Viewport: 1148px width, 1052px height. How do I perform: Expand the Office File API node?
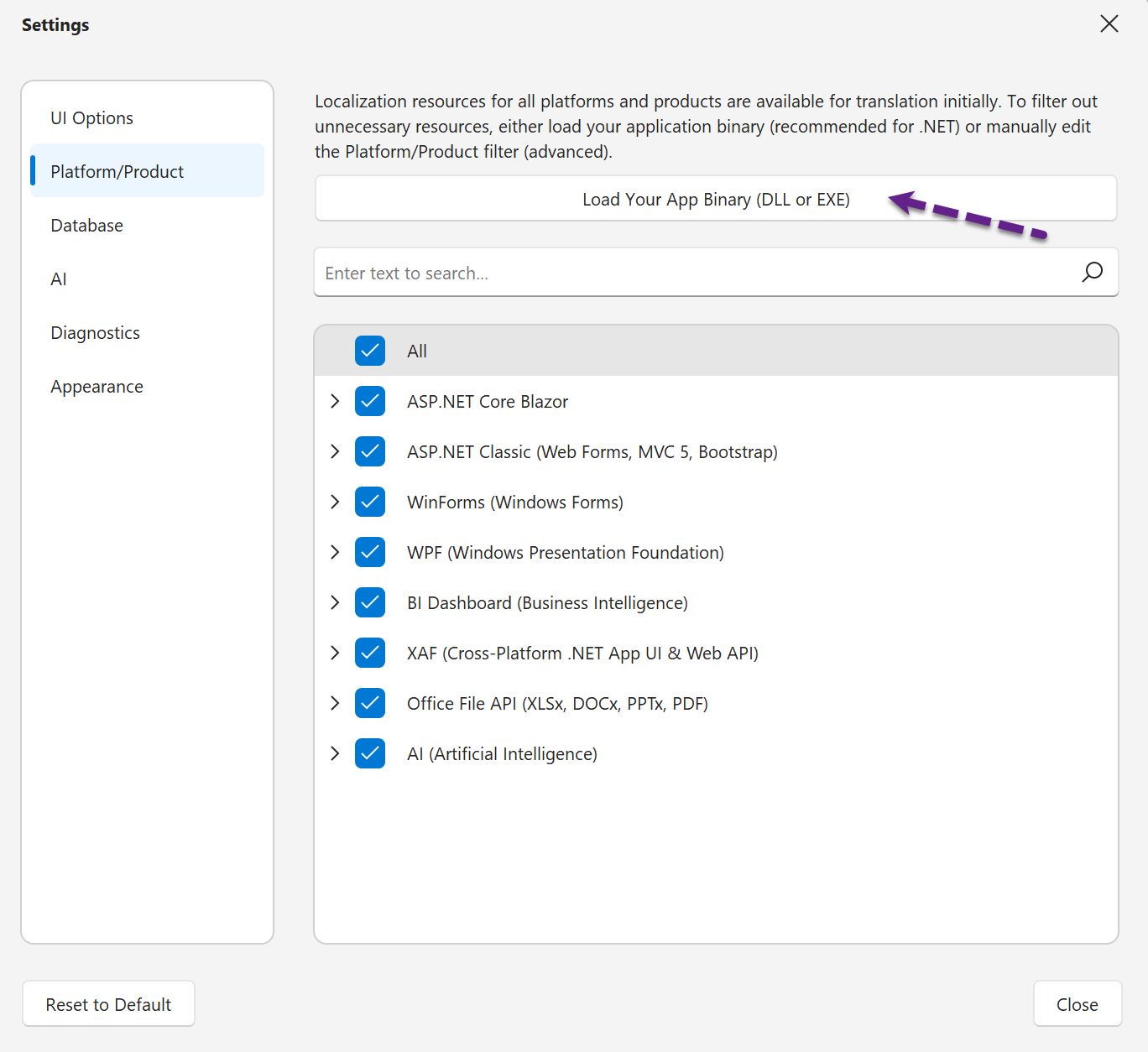335,703
